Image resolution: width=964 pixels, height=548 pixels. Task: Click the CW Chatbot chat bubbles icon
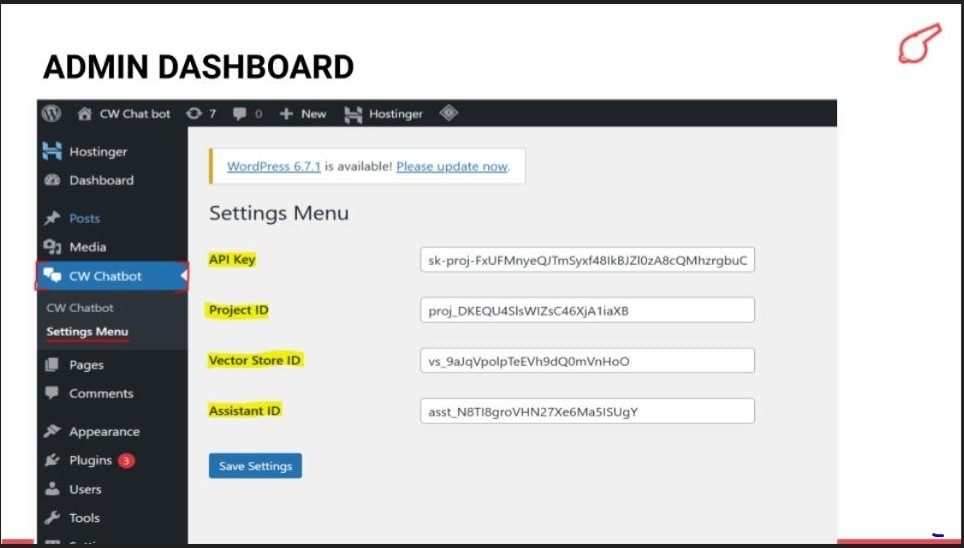[52, 276]
